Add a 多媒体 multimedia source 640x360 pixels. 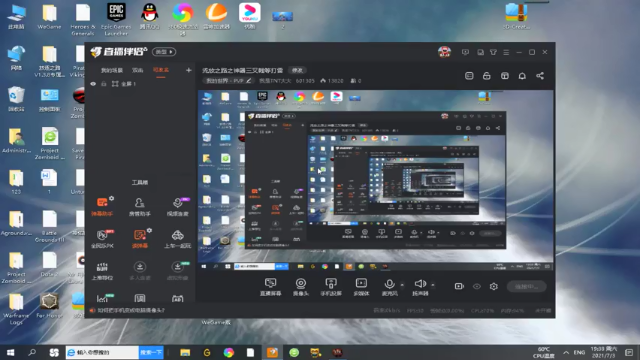[361, 287]
